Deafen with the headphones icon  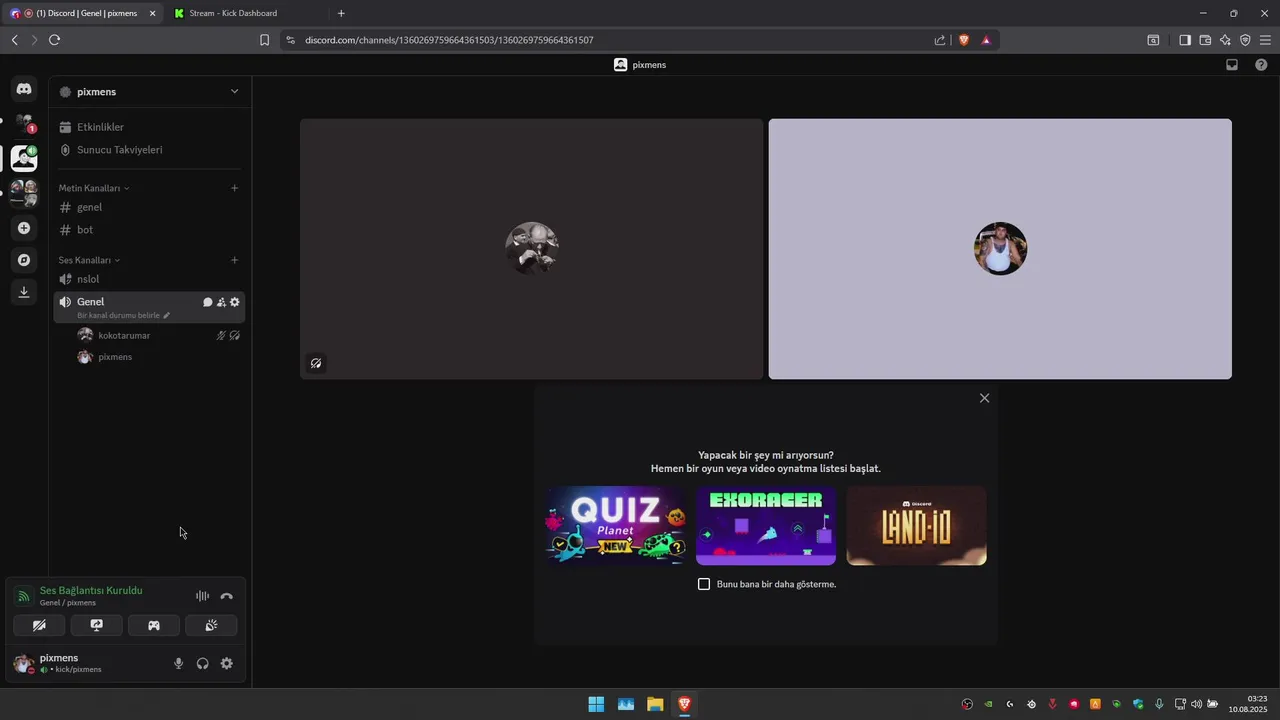(x=203, y=663)
